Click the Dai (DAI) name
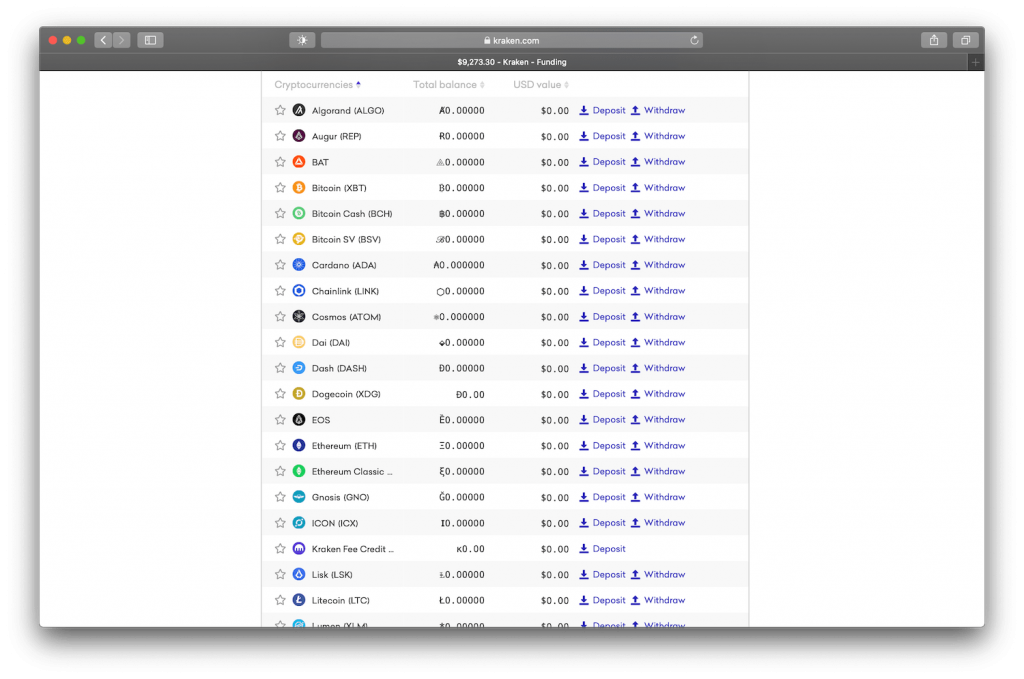 tap(330, 343)
